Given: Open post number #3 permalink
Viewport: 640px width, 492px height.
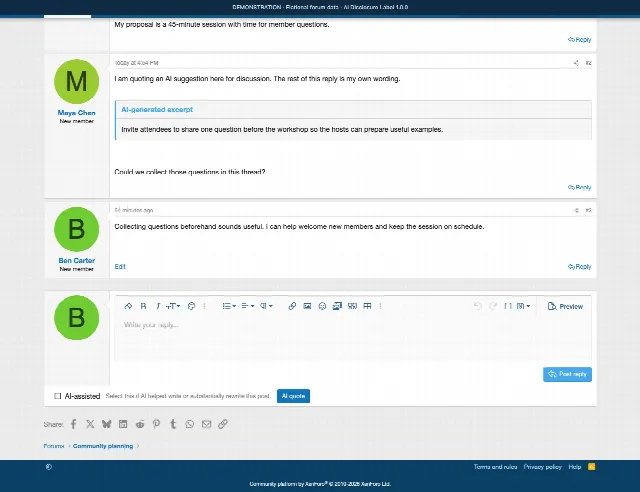Looking at the screenshot, I should (x=588, y=210).
